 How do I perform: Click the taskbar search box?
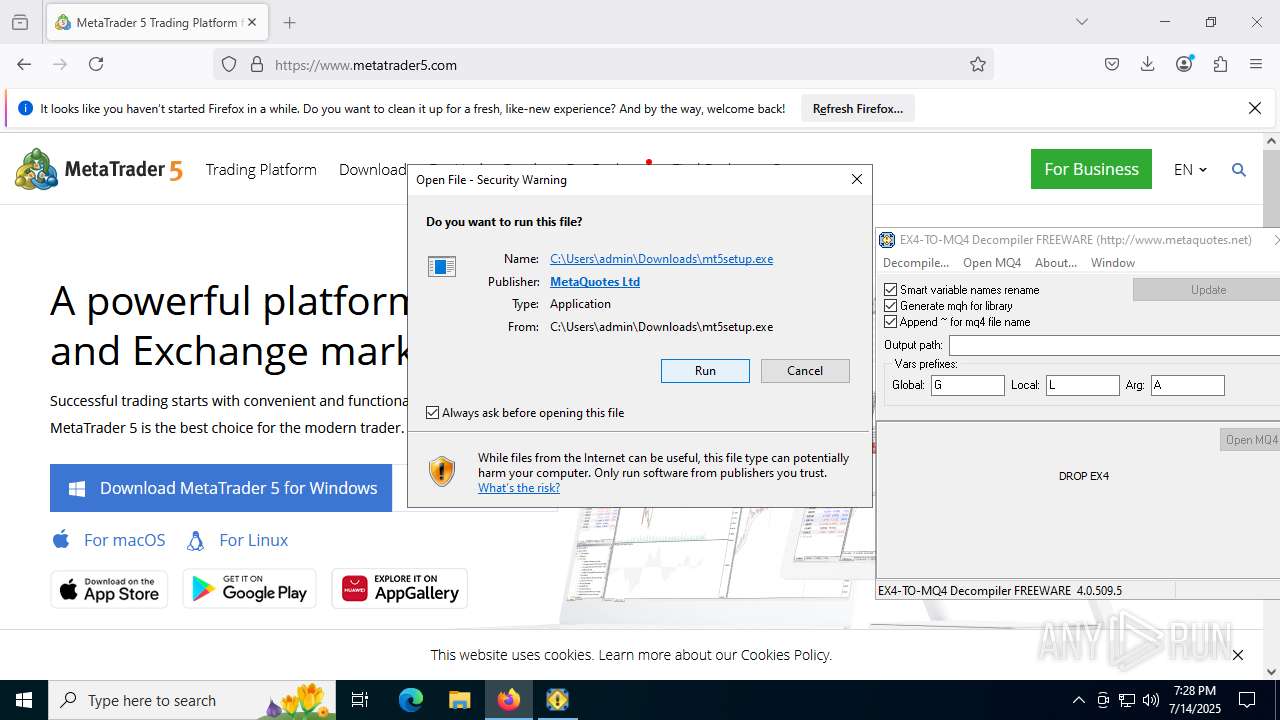[x=192, y=700]
